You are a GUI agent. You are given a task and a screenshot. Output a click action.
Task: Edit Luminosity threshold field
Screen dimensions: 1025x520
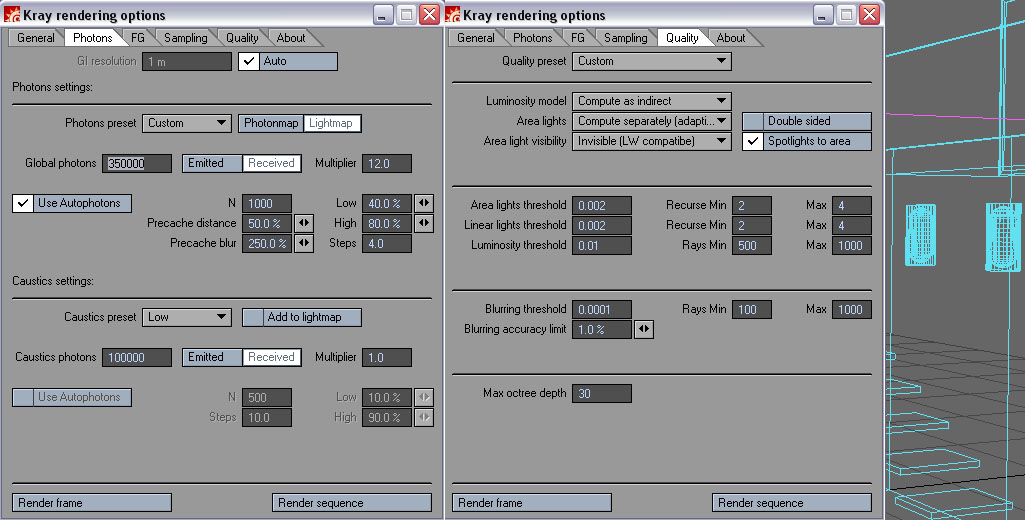602,245
